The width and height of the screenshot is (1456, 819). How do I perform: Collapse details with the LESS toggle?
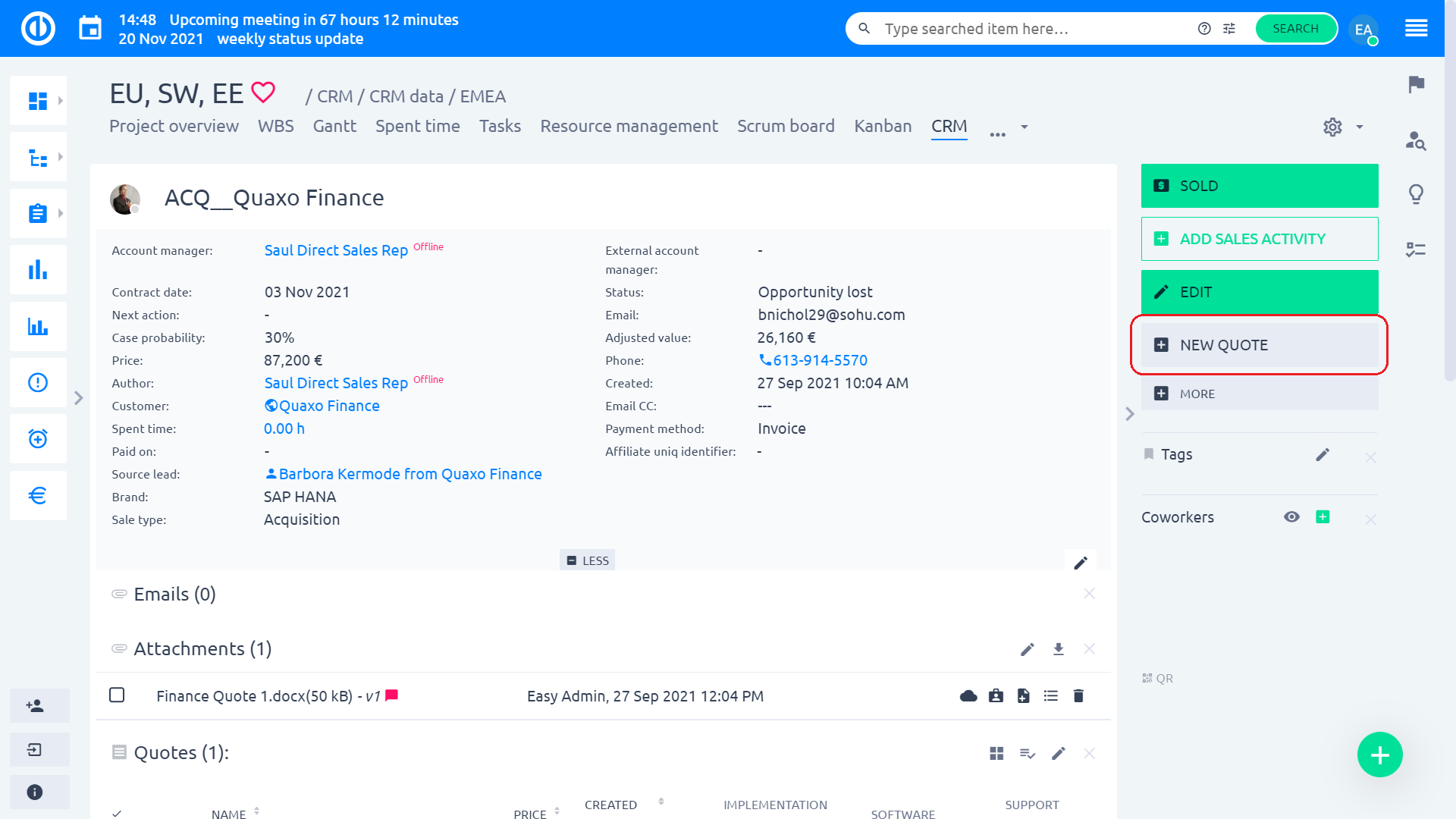(588, 560)
